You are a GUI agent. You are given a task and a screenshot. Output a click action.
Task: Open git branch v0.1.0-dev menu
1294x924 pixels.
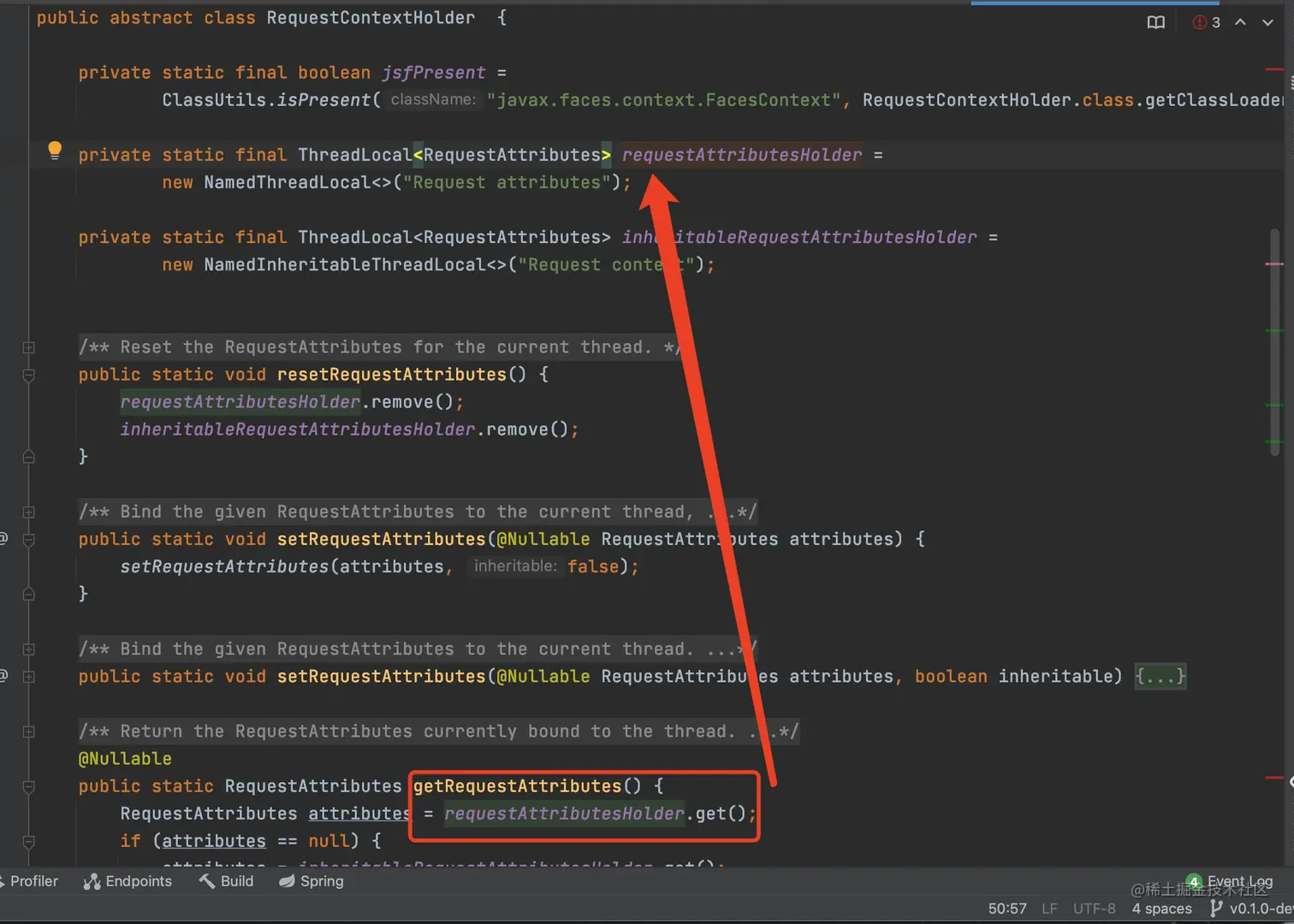pos(1251,909)
